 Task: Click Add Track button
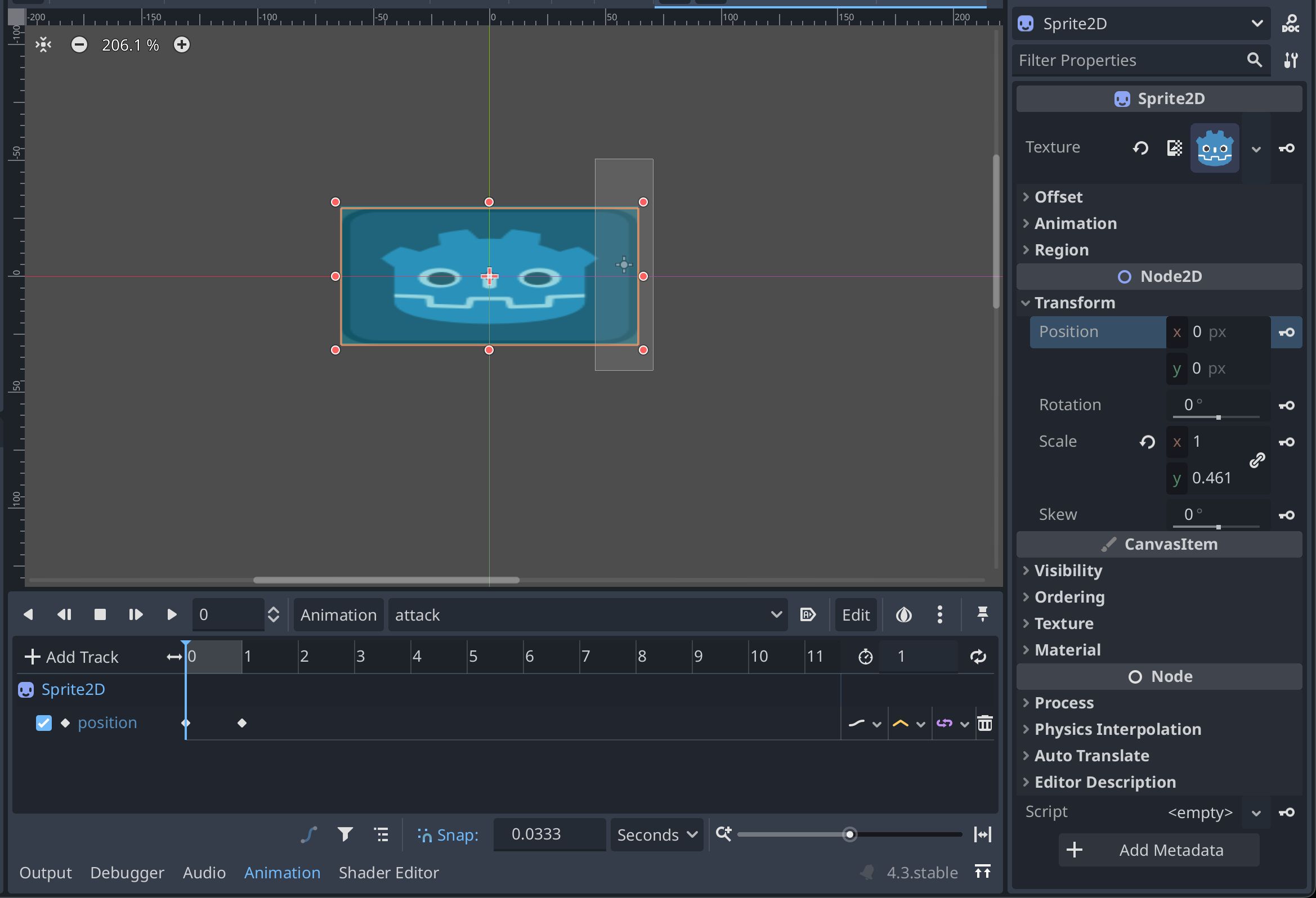[72, 657]
